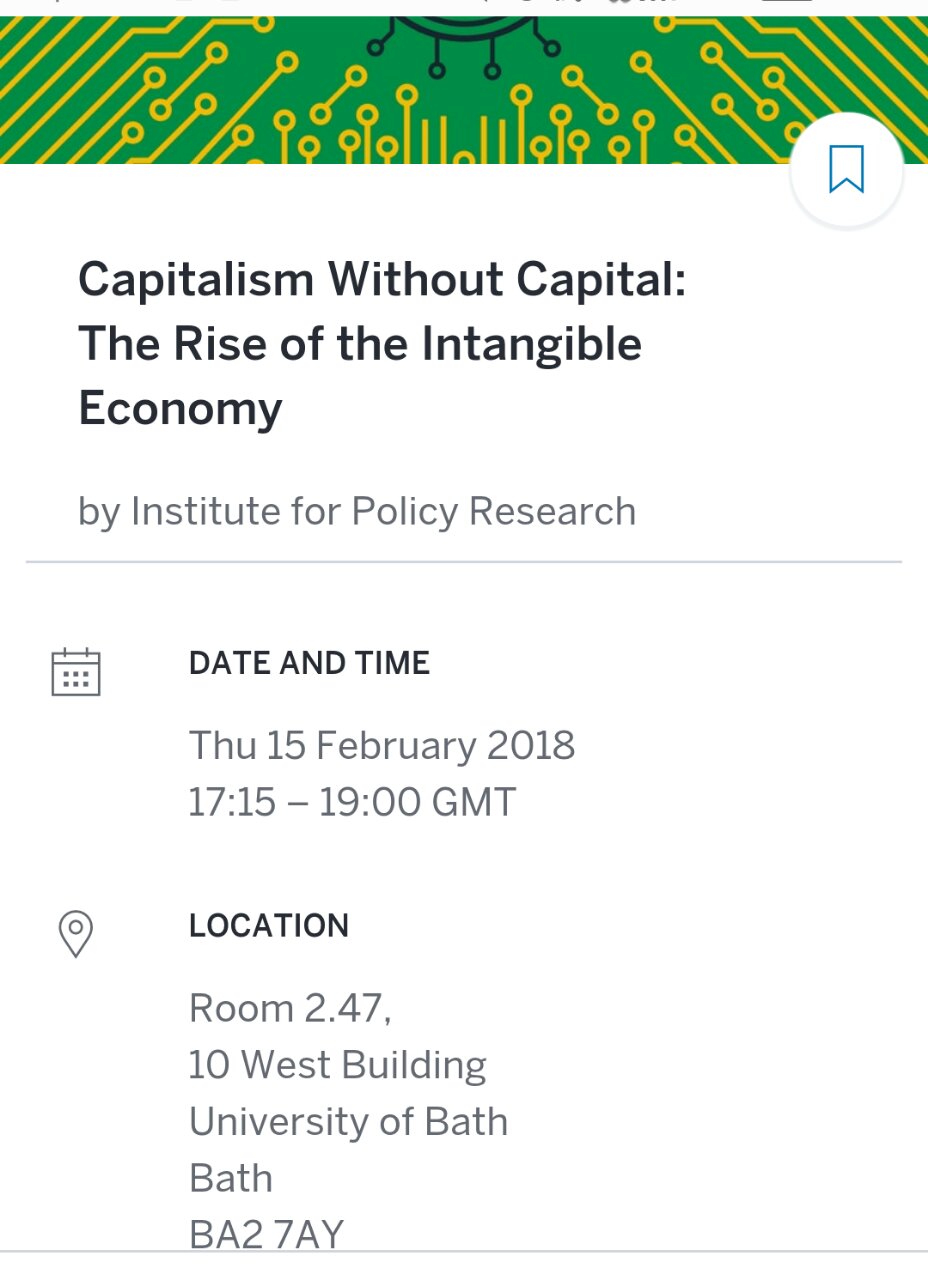This screenshot has height=1280, width=928.
Task: Tap the 10 West Building address line
Action: 338,1065
